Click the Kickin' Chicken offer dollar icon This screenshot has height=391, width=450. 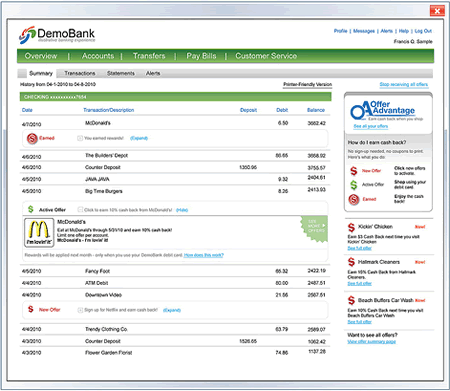click(351, 227)
